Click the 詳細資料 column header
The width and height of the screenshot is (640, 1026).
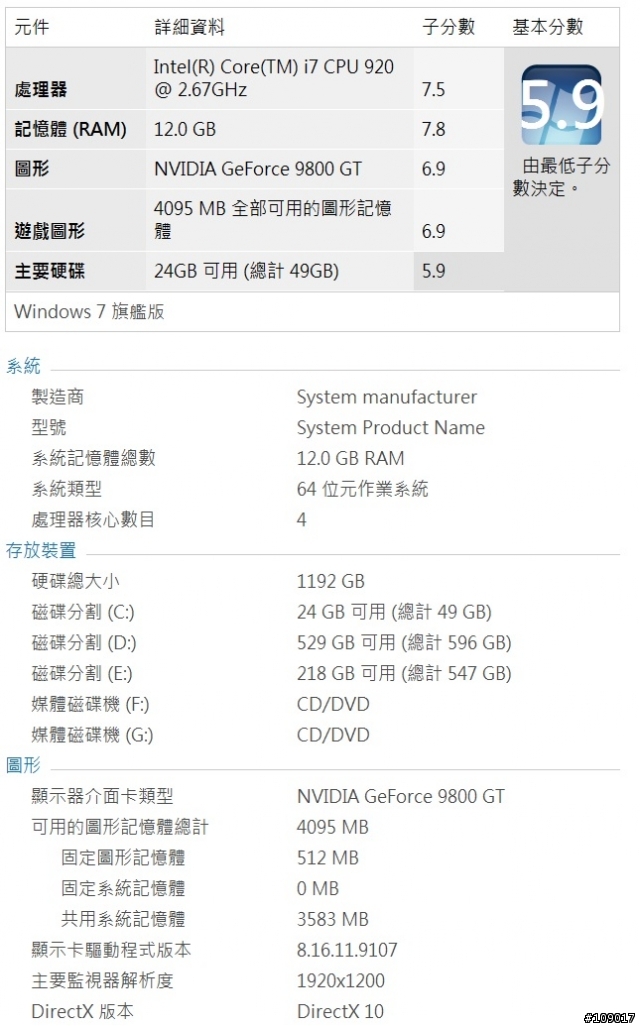[189, 27]
